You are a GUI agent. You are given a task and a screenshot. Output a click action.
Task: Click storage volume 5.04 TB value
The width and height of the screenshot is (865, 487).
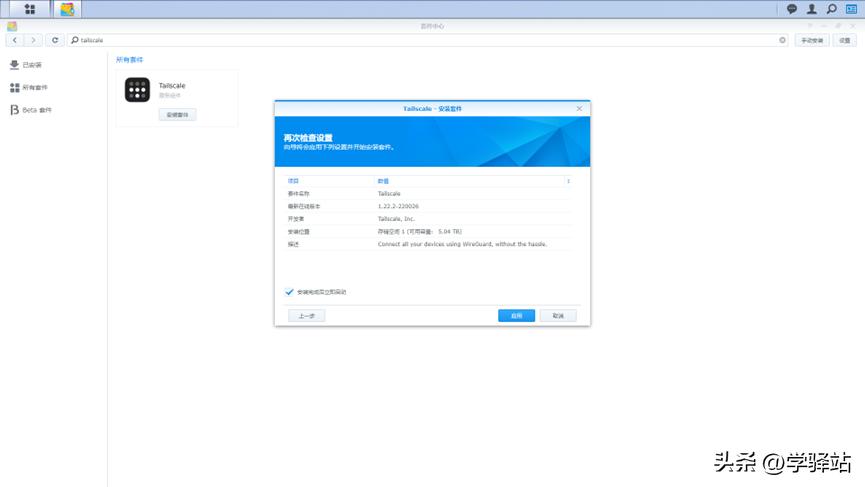tap(419, 232)
